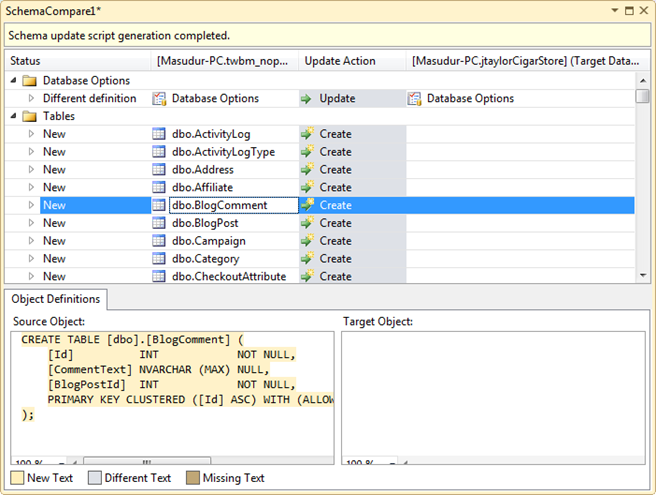Click the table icon beside dbo.Campaign
656x495 pixels.
(159, 241)
